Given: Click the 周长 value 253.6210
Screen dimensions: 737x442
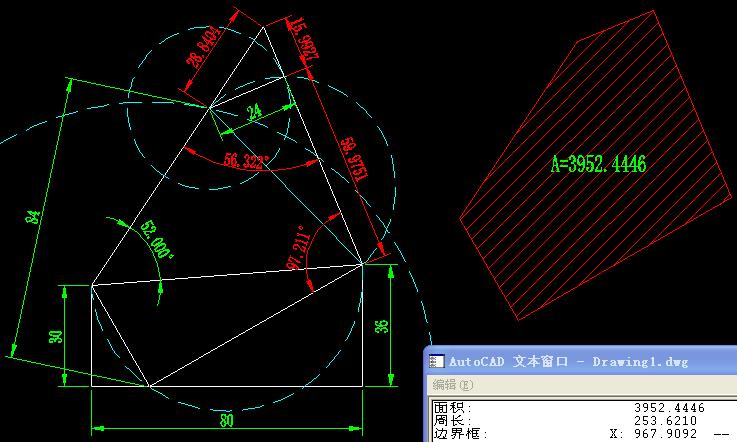Looking at the screenshot, I should (666, 420).
